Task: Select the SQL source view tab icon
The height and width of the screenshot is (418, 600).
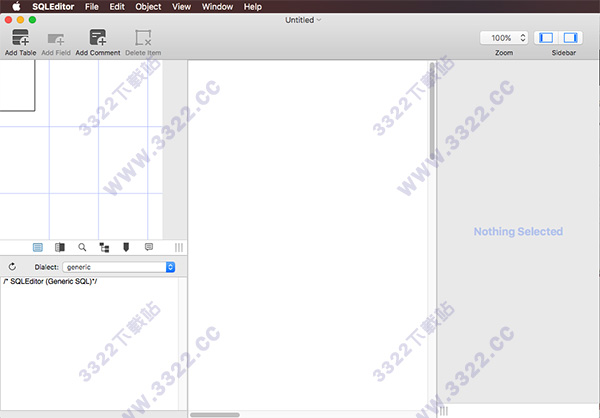Action: coord(38,247)
